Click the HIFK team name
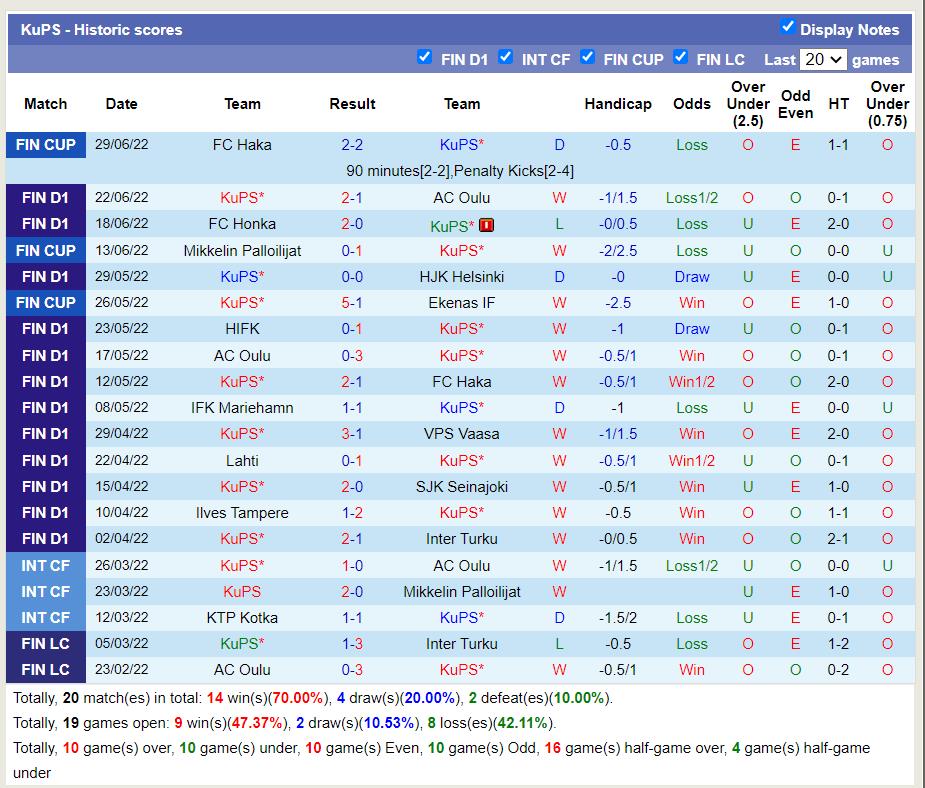Screen dimensions: 925x788 click(x=242, y=329)
